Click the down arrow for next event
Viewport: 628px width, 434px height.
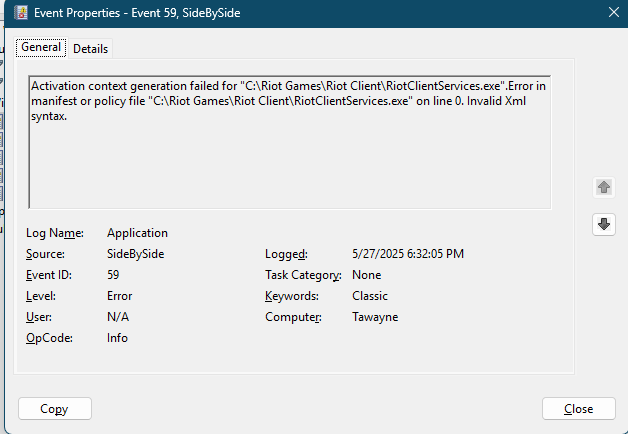(x=603, y=224)
